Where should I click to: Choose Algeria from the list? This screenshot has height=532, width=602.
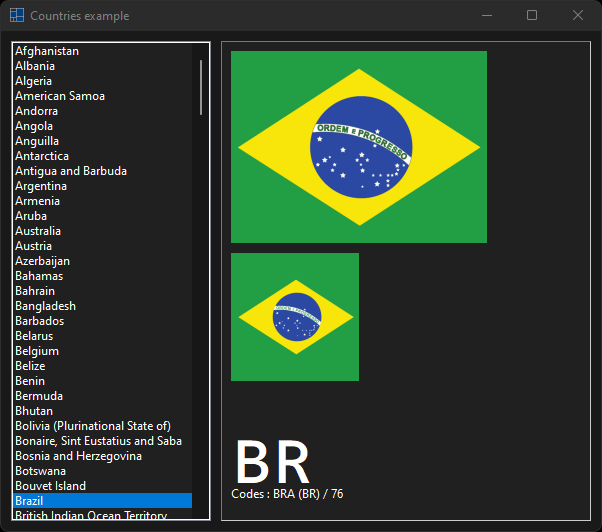[103, 81]
